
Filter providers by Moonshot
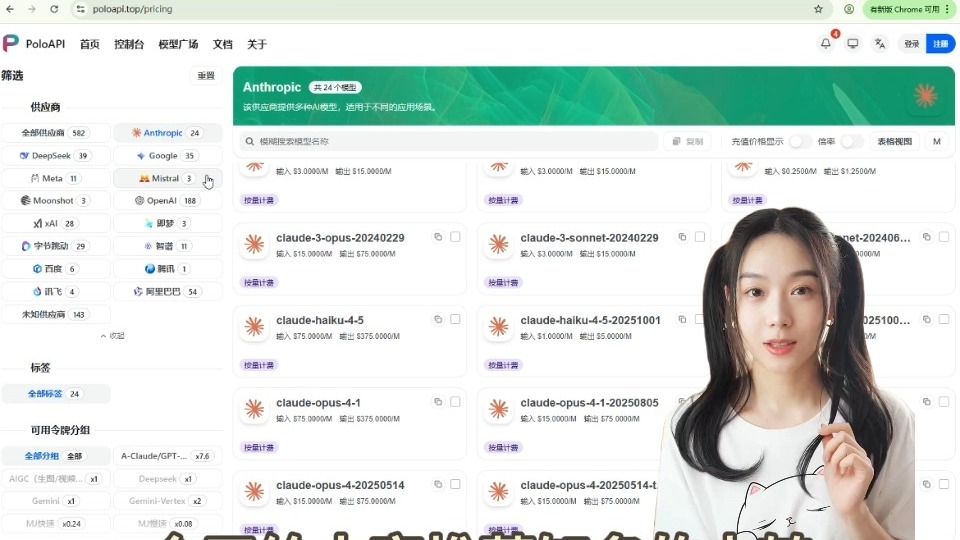pos(56,200)
